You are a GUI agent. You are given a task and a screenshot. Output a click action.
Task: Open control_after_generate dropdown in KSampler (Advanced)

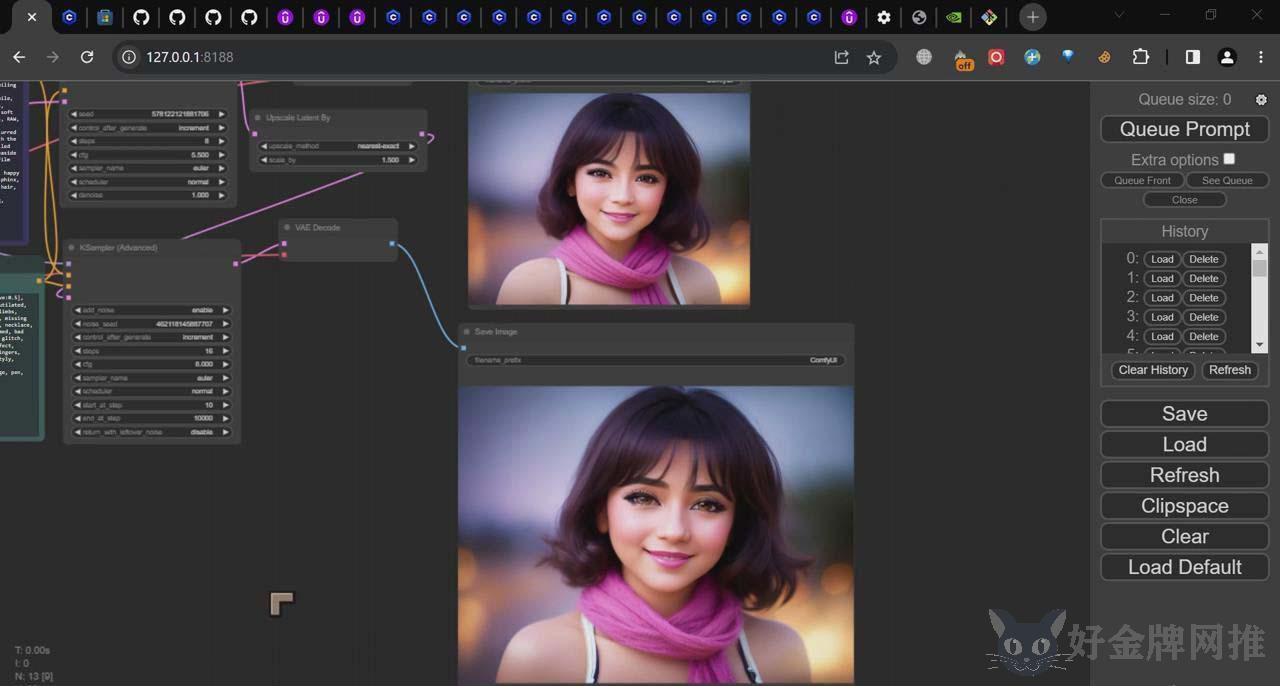point(150,337)
